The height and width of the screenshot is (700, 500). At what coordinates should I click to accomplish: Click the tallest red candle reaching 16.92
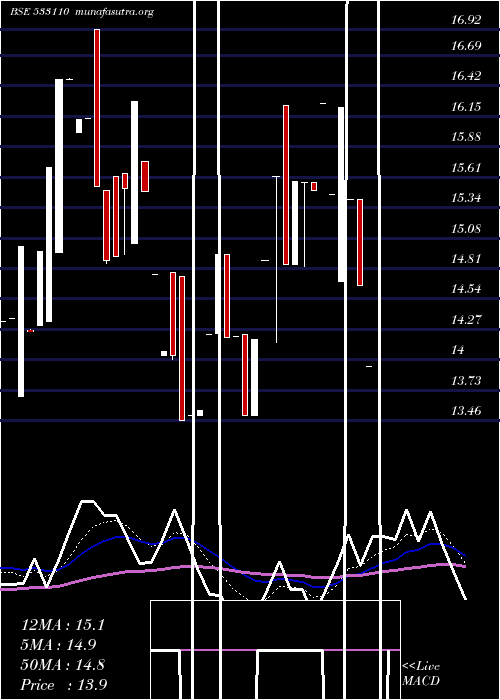click(97, 108)
